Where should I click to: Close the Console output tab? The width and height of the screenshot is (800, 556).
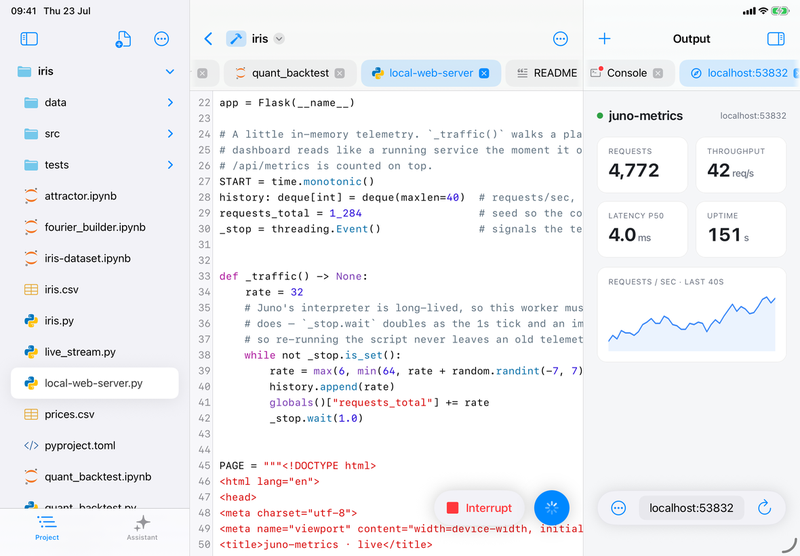coord(658,73)
